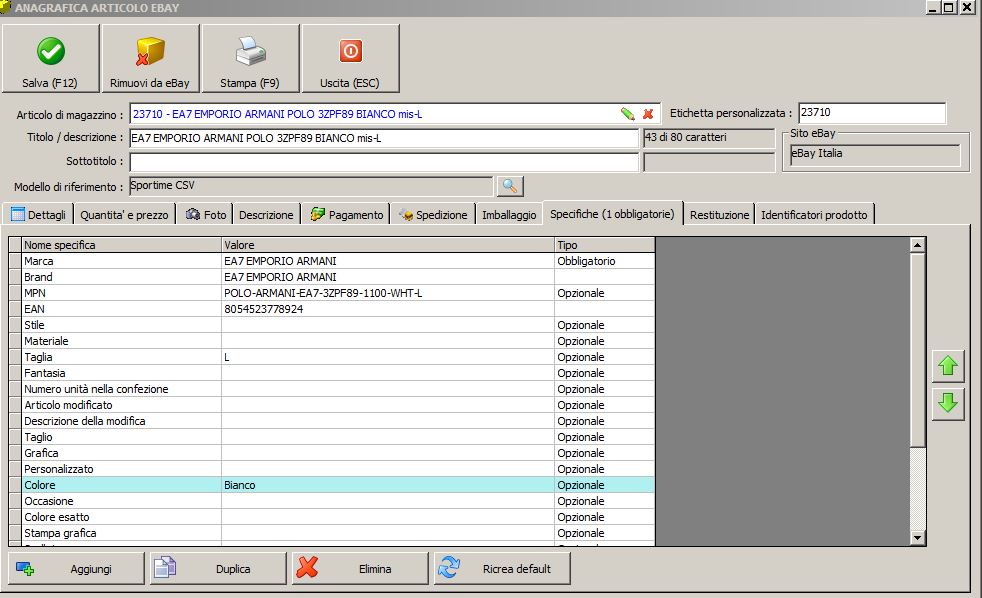The width and height of the screenshot is (982, 598).
Task: Open Modello di riferimento magnifier search
Action: (x=510, y=186)
